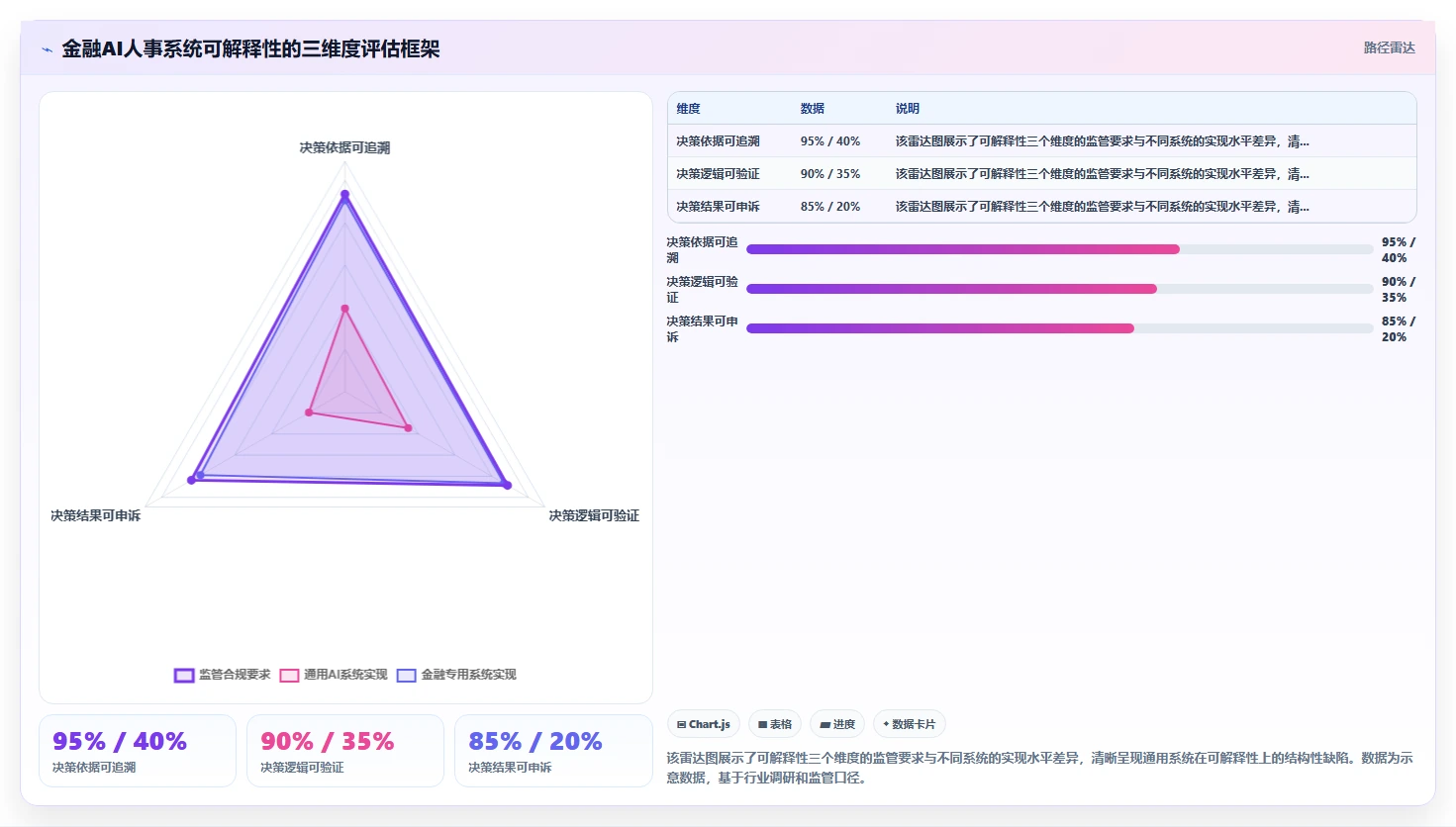
Task: Click the purple 监管合规要求 legend swatch
Action: point(184,676)
